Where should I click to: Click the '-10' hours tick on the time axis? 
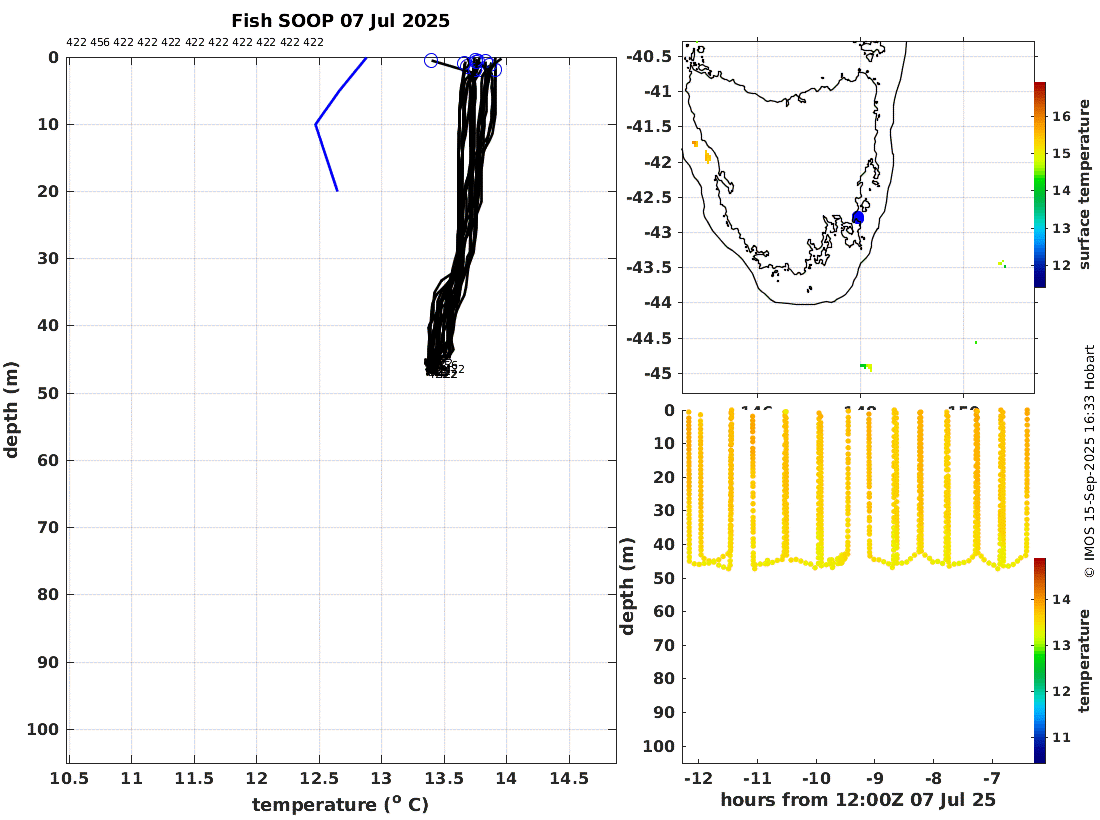coord(816,779)
